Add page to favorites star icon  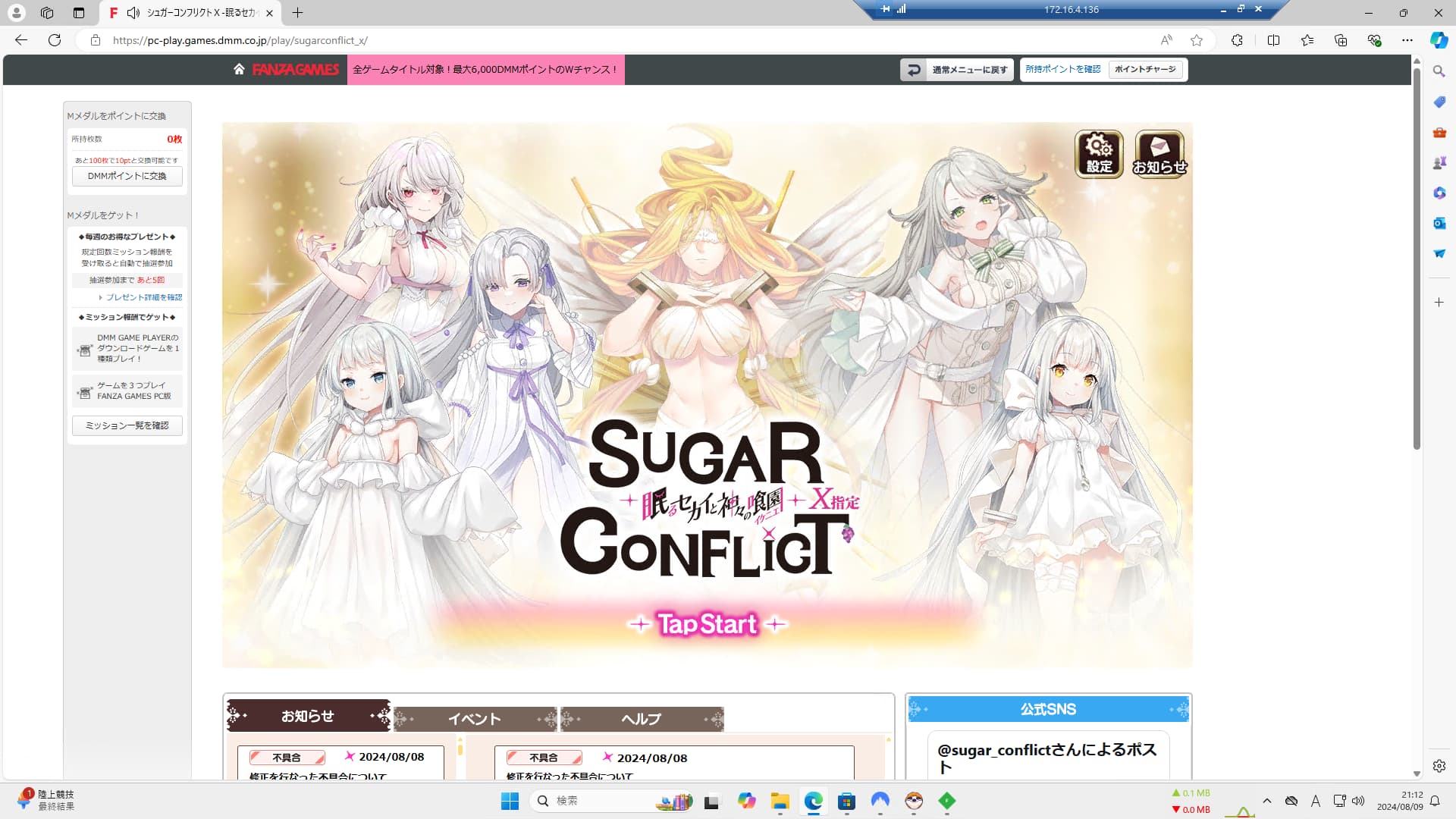[1197, 40]
